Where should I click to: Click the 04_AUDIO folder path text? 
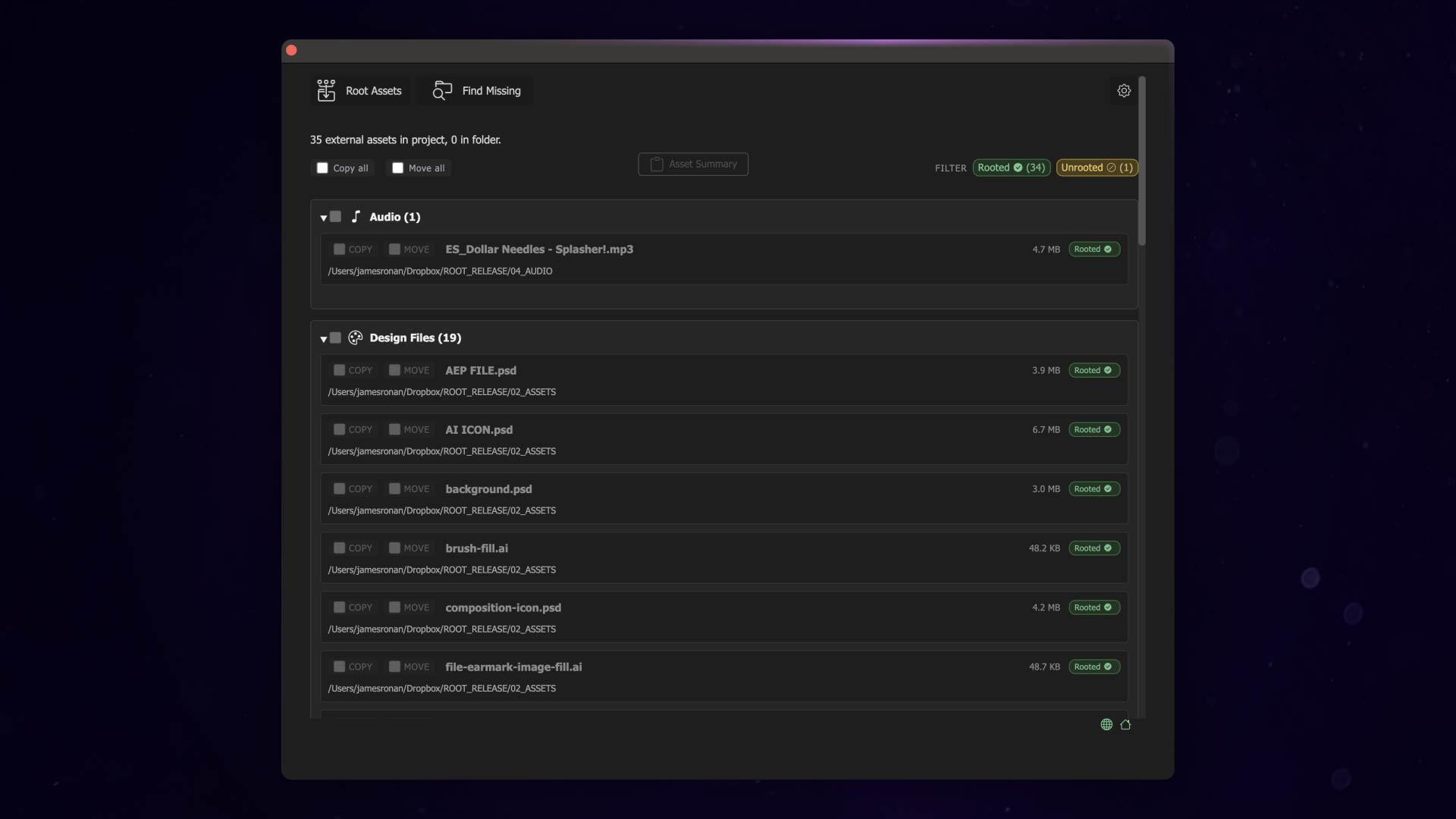(440, 271)
